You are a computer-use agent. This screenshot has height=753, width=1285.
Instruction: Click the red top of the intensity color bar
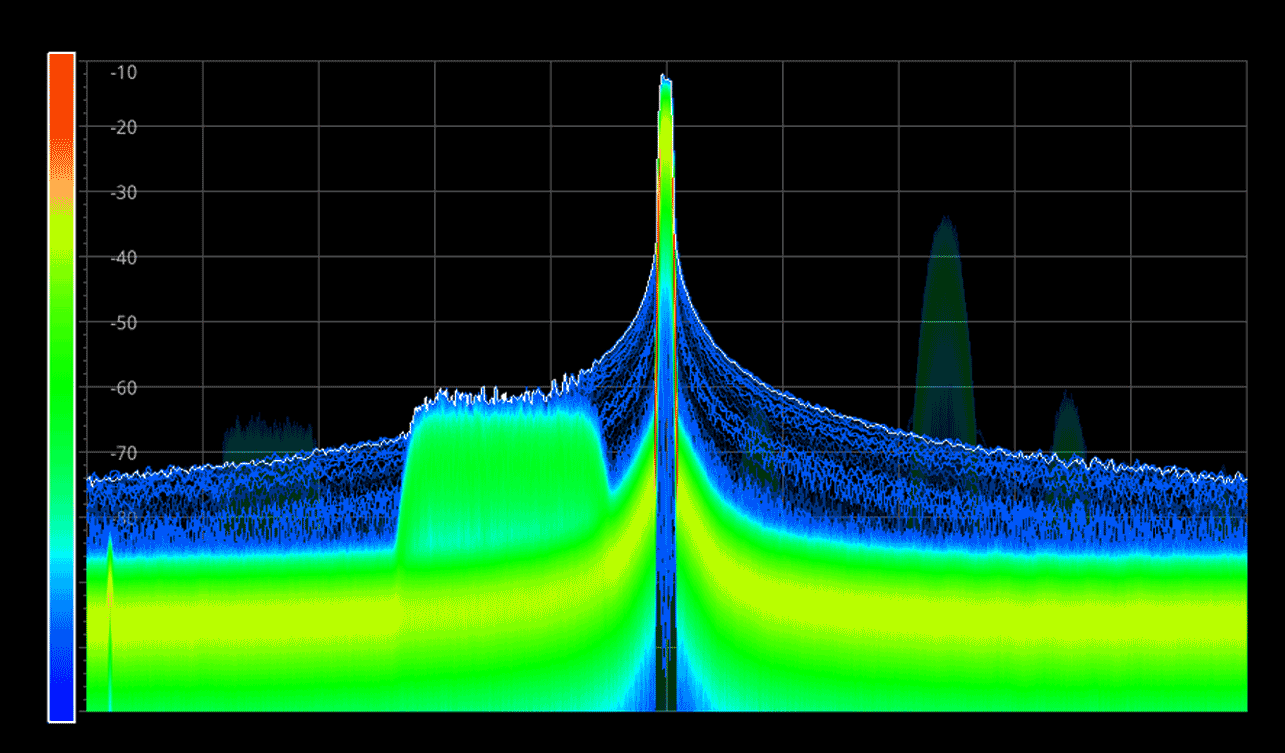pos(61,70)
